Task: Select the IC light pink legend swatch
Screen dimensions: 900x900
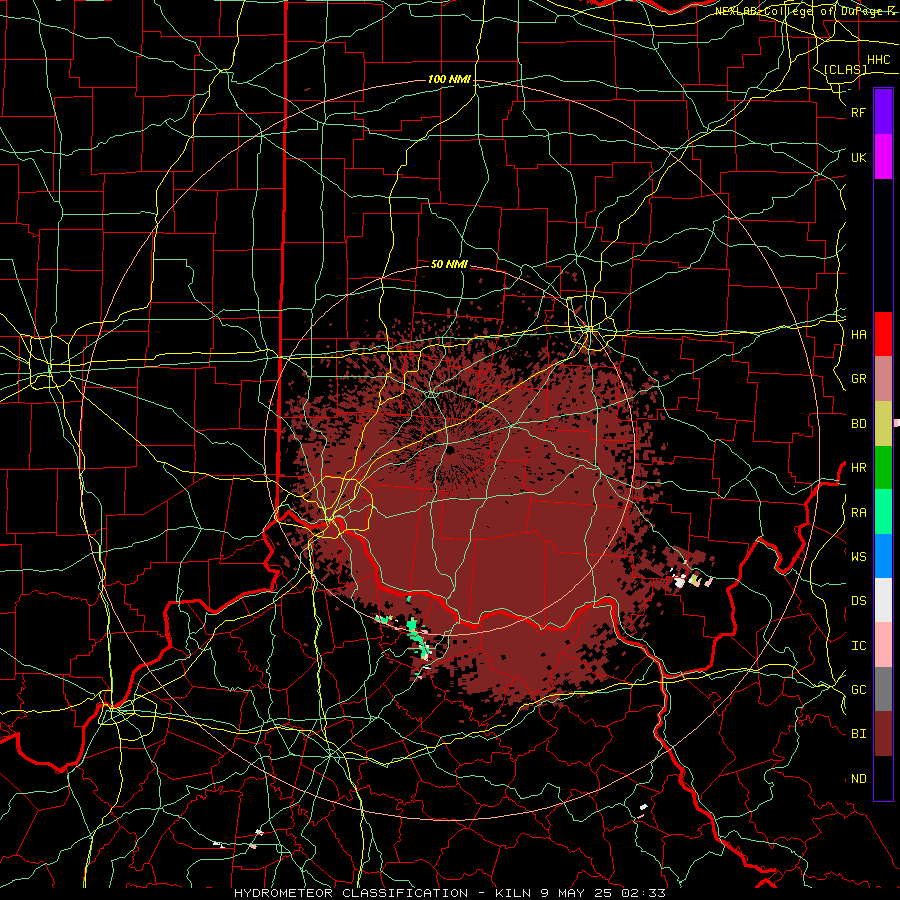Action: click(x=883, y=645)
